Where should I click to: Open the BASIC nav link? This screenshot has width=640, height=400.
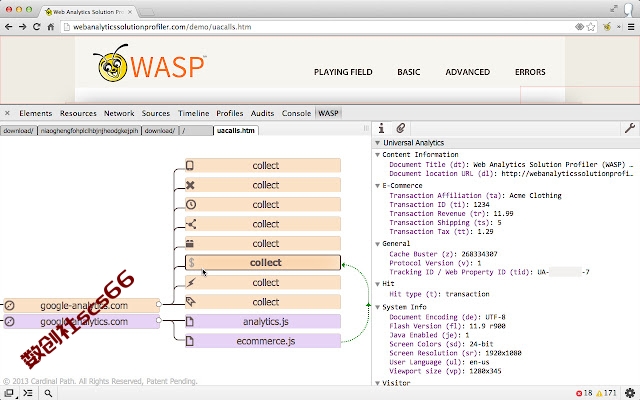409,72
